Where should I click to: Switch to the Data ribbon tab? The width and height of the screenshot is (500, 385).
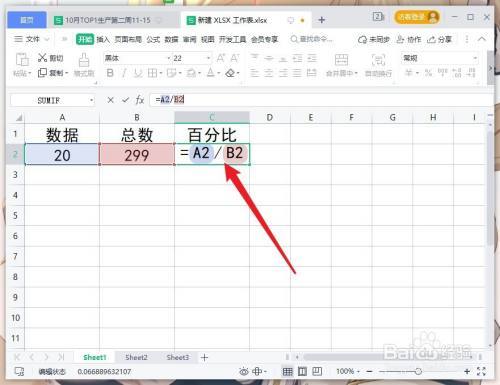[x=171, y=39]
